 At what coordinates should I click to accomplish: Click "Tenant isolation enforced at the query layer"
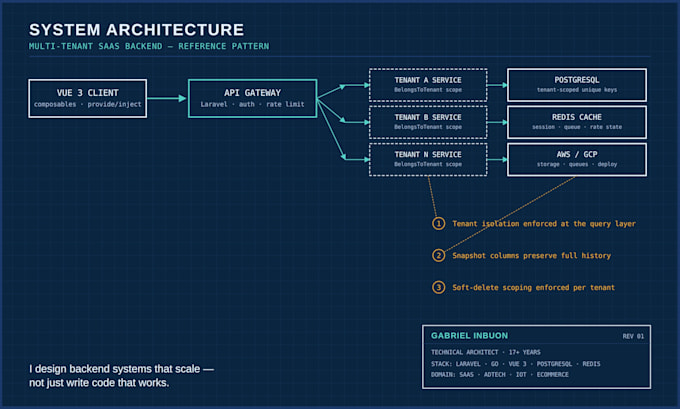coord(544,224)
